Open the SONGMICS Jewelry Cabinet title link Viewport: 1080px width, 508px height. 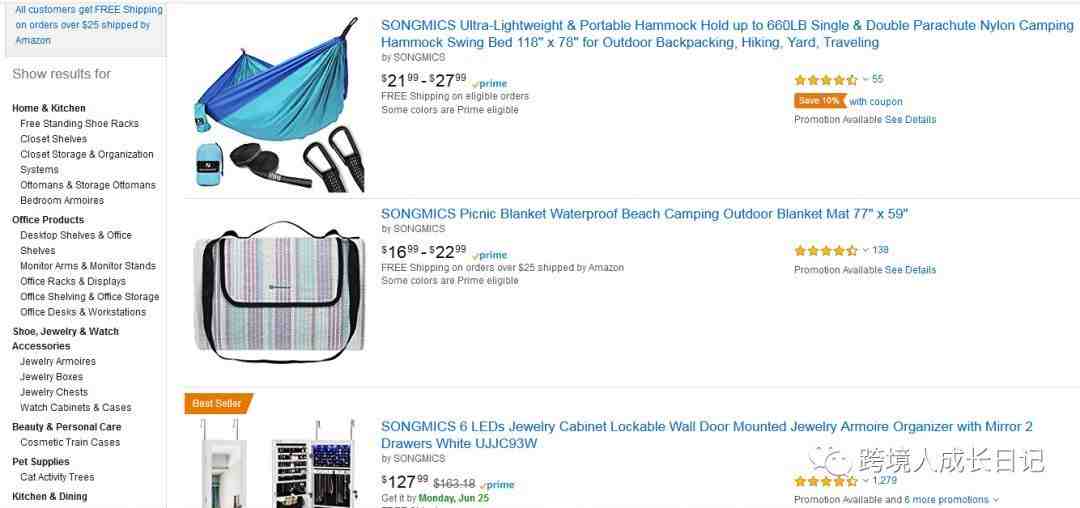tap(707, 435)
